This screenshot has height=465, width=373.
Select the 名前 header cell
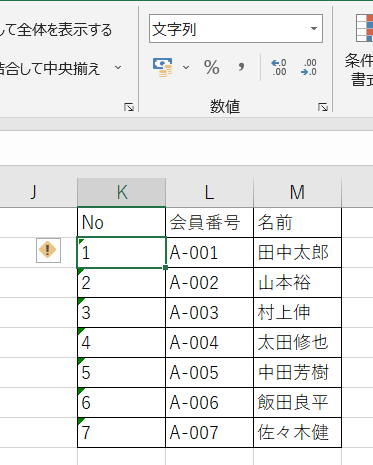pyautogui.click(x=297, y=222)
